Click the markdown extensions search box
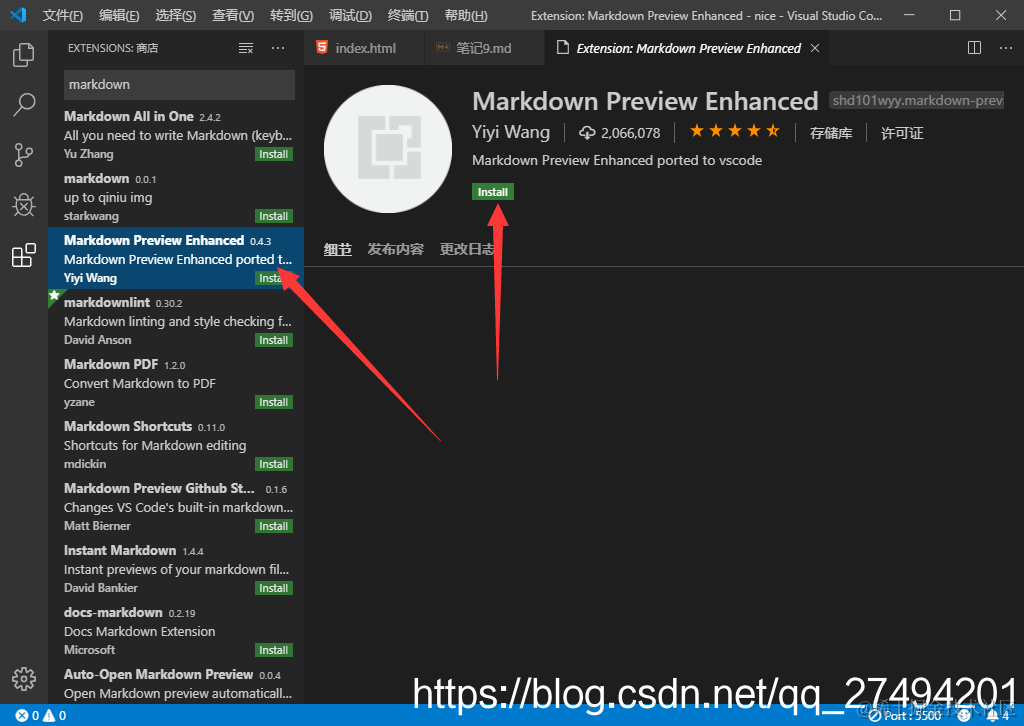 pos(179,84)
